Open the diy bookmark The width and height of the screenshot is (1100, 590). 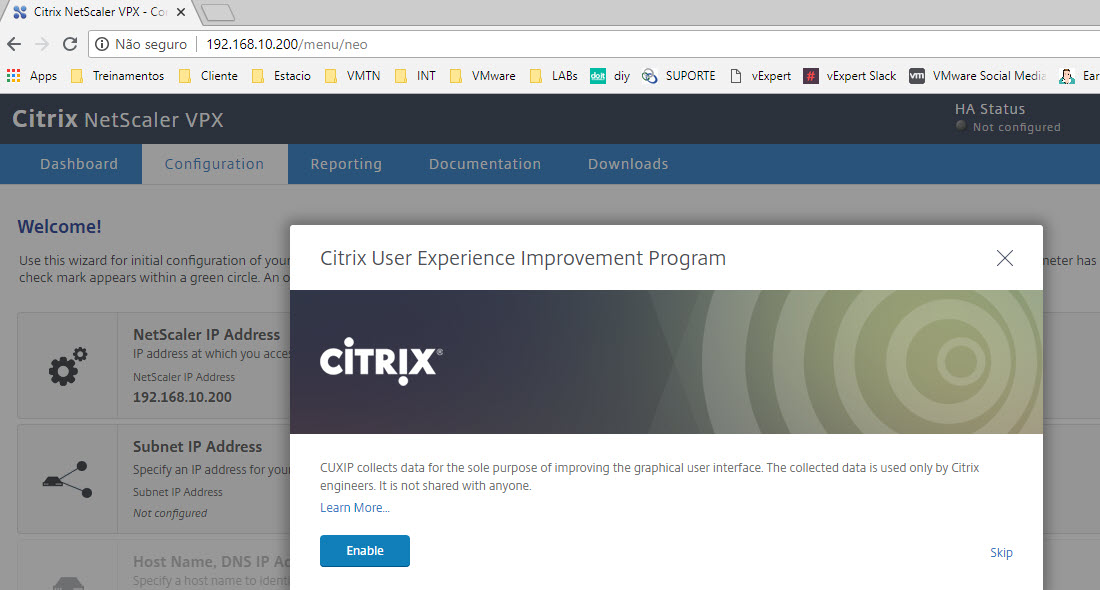[610, 76]
